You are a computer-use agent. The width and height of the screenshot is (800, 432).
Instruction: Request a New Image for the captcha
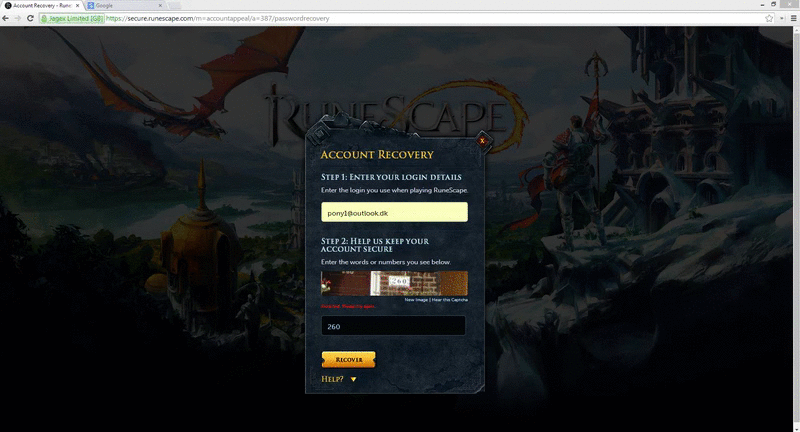click(416, 300)
